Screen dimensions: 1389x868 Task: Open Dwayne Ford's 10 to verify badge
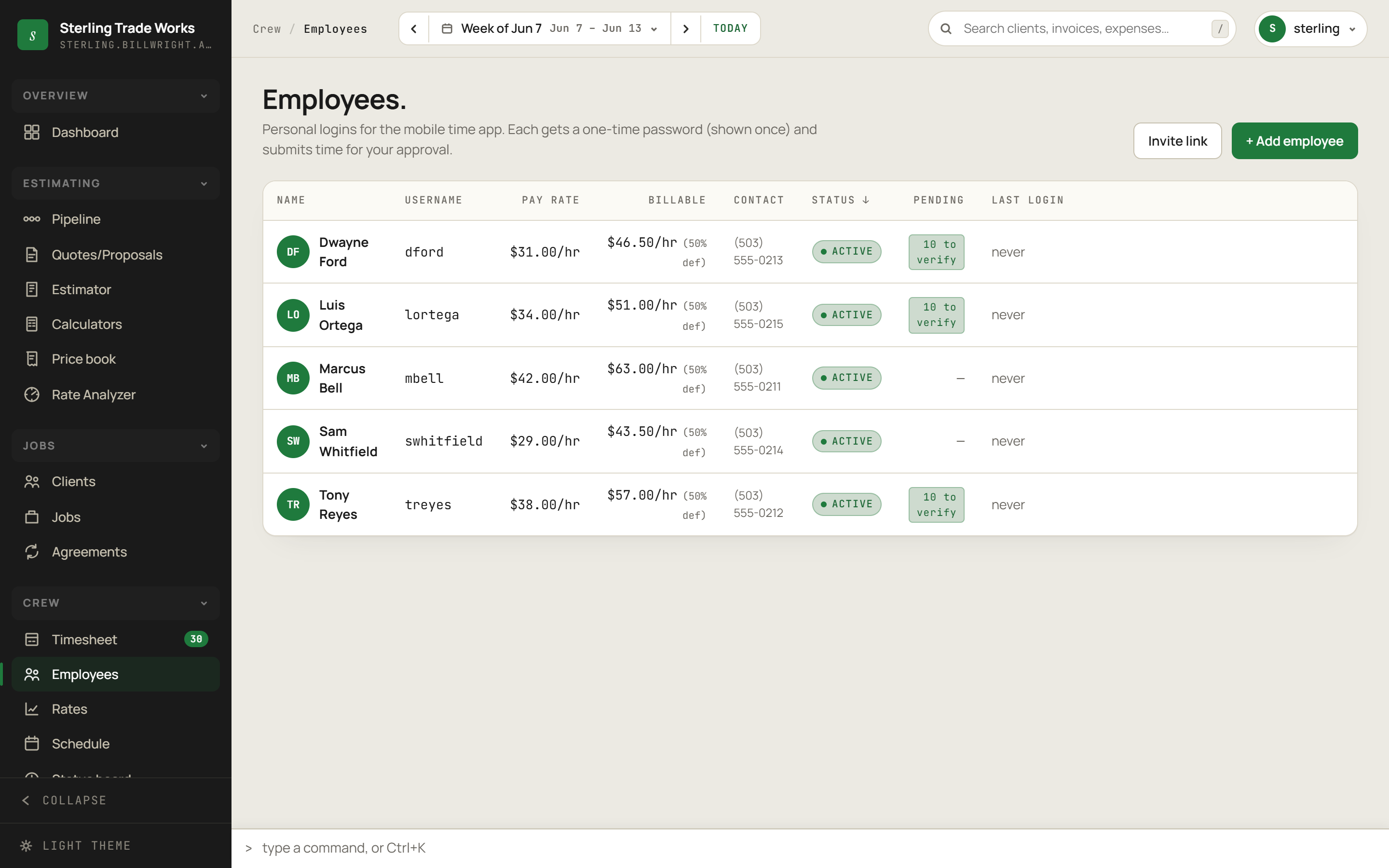point(936,251)
